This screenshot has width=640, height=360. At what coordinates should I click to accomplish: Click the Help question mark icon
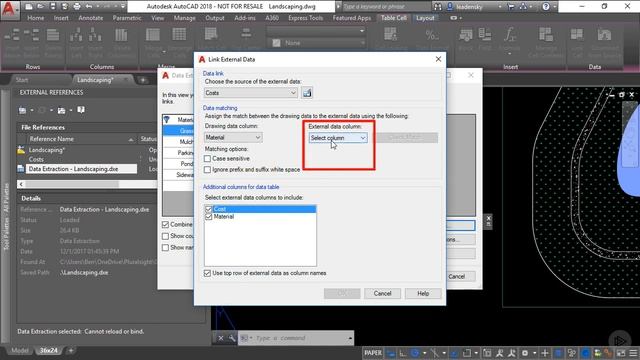[546, 7]
